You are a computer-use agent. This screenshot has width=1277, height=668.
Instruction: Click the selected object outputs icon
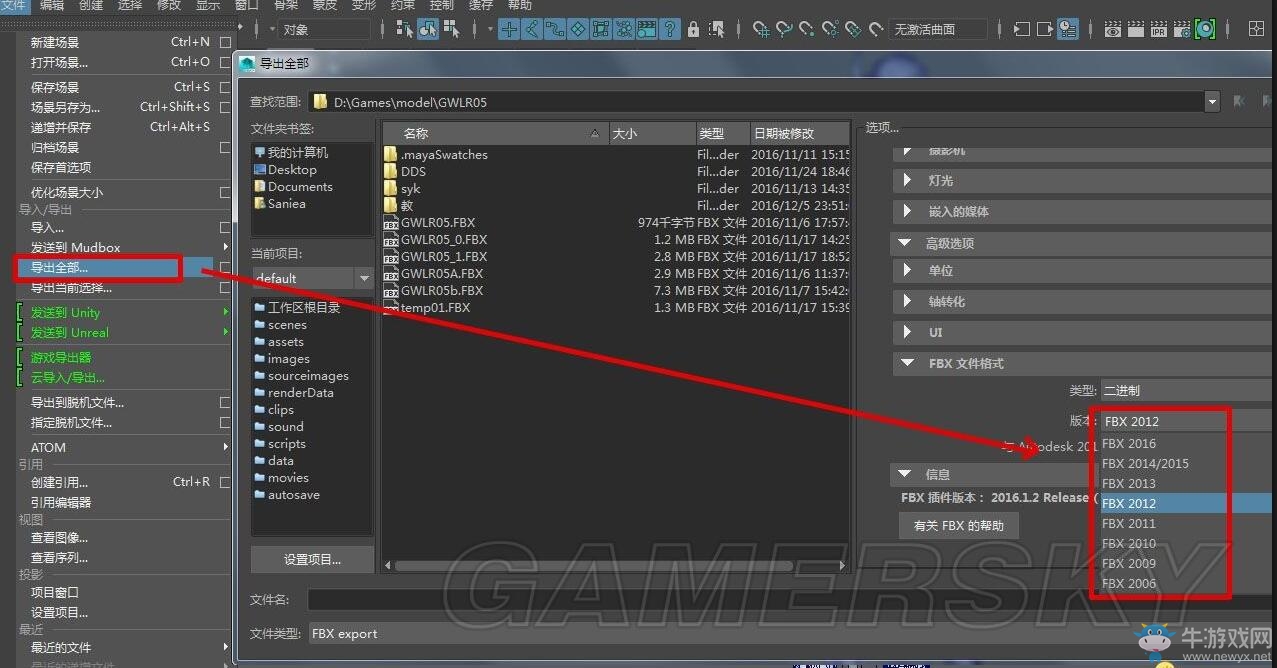pos(1044,29)
